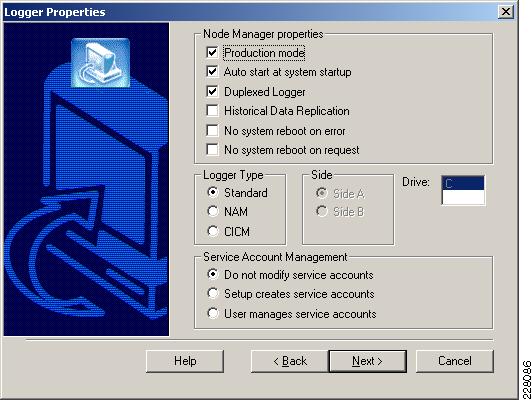The height and width of the screenshot is (400, 532).
Task: Continue with the Next button
Action: click(x=367, y=361)
